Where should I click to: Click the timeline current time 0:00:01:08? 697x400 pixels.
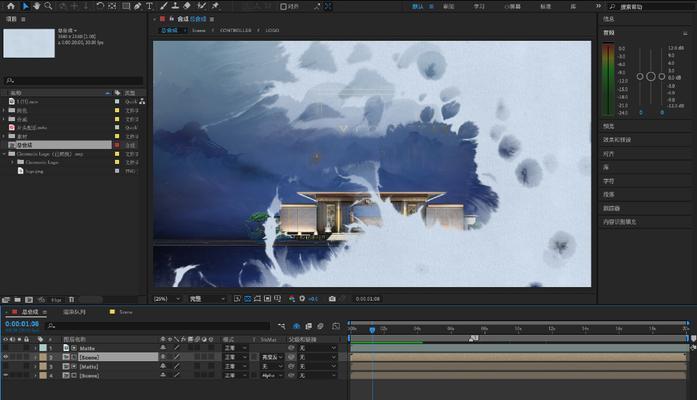22,324
